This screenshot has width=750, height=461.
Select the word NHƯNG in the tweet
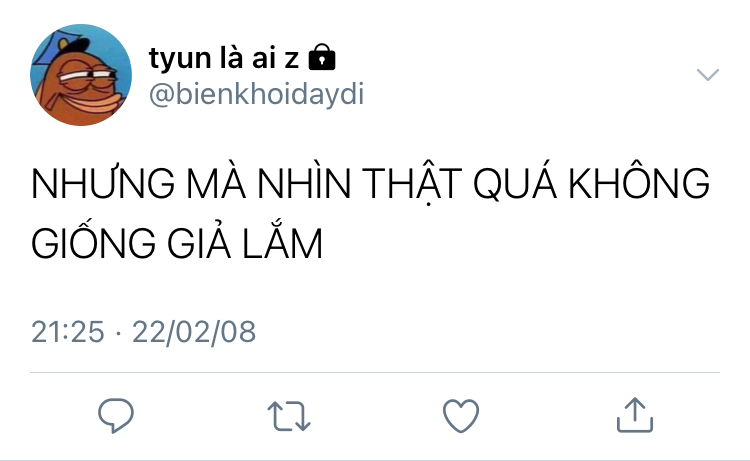(x=103, y=182)
